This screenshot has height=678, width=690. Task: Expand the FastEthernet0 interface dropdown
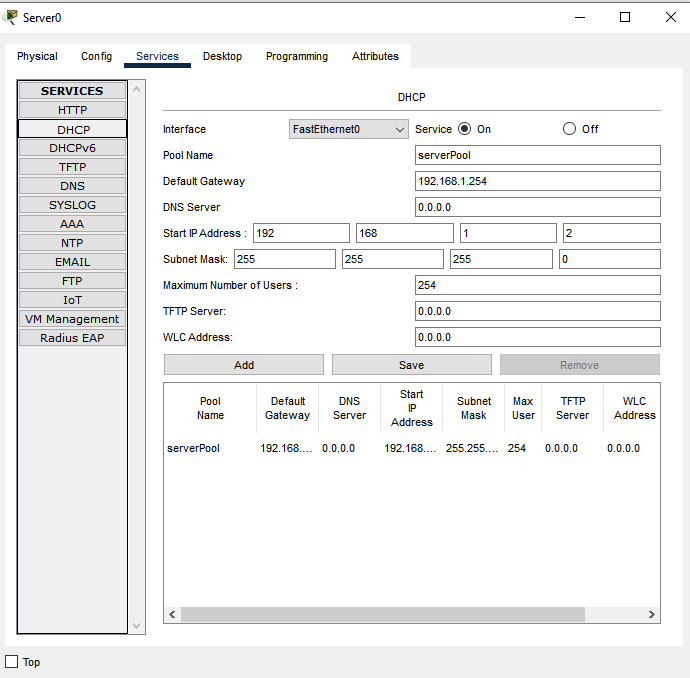coord(348,129)
